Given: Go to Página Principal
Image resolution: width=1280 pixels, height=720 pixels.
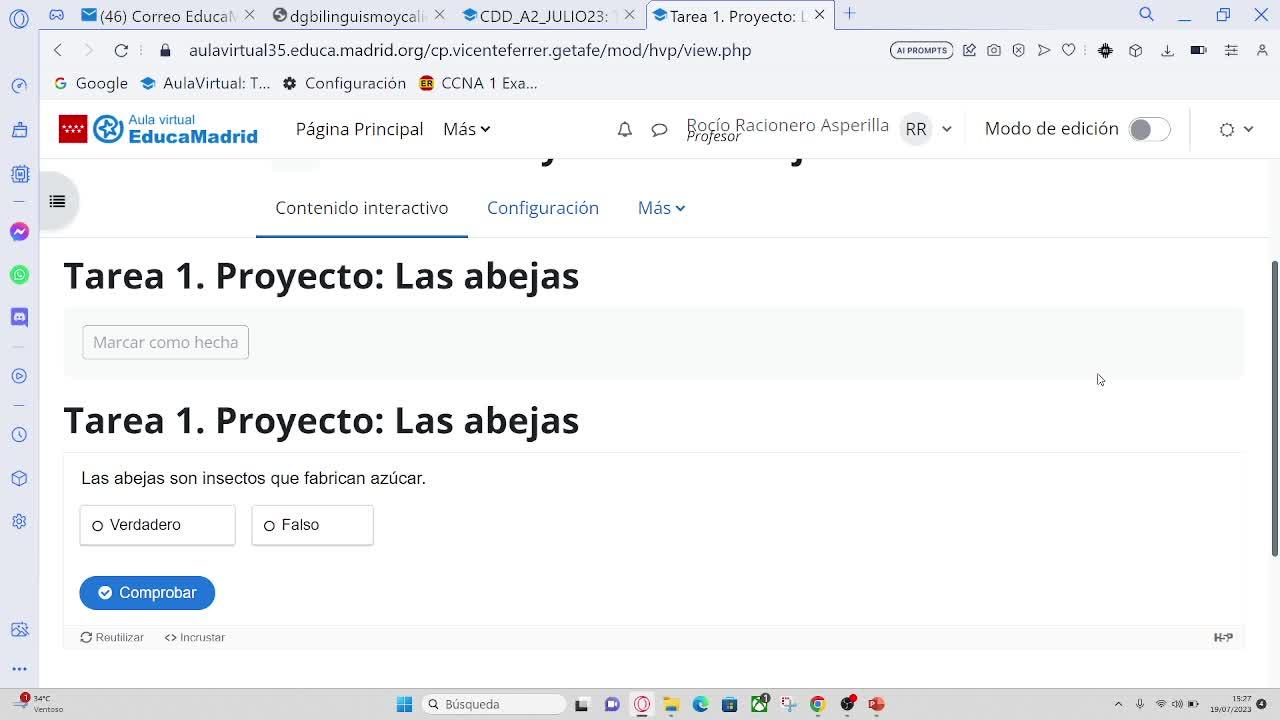Looking at the screenshot, I should (359, 129).
